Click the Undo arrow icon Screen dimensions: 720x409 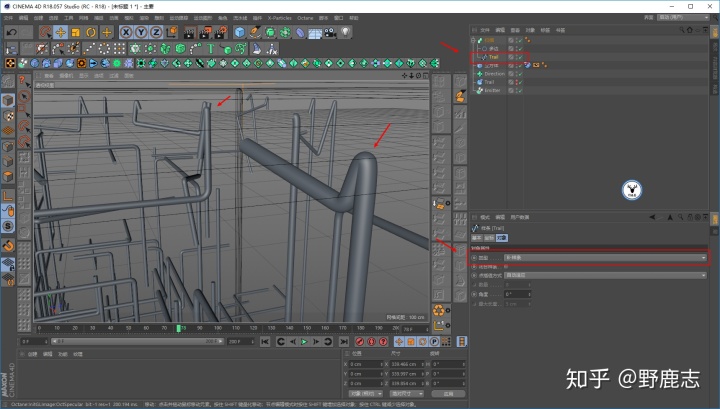pos(12,32)
